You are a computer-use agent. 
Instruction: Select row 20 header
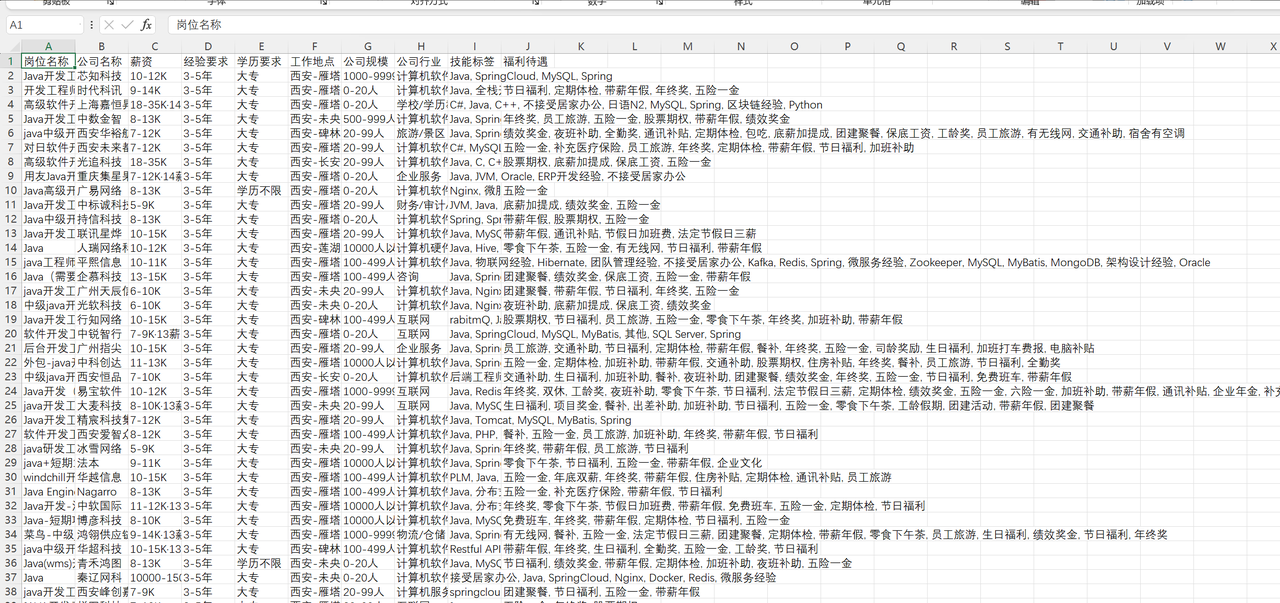(10, 334)
